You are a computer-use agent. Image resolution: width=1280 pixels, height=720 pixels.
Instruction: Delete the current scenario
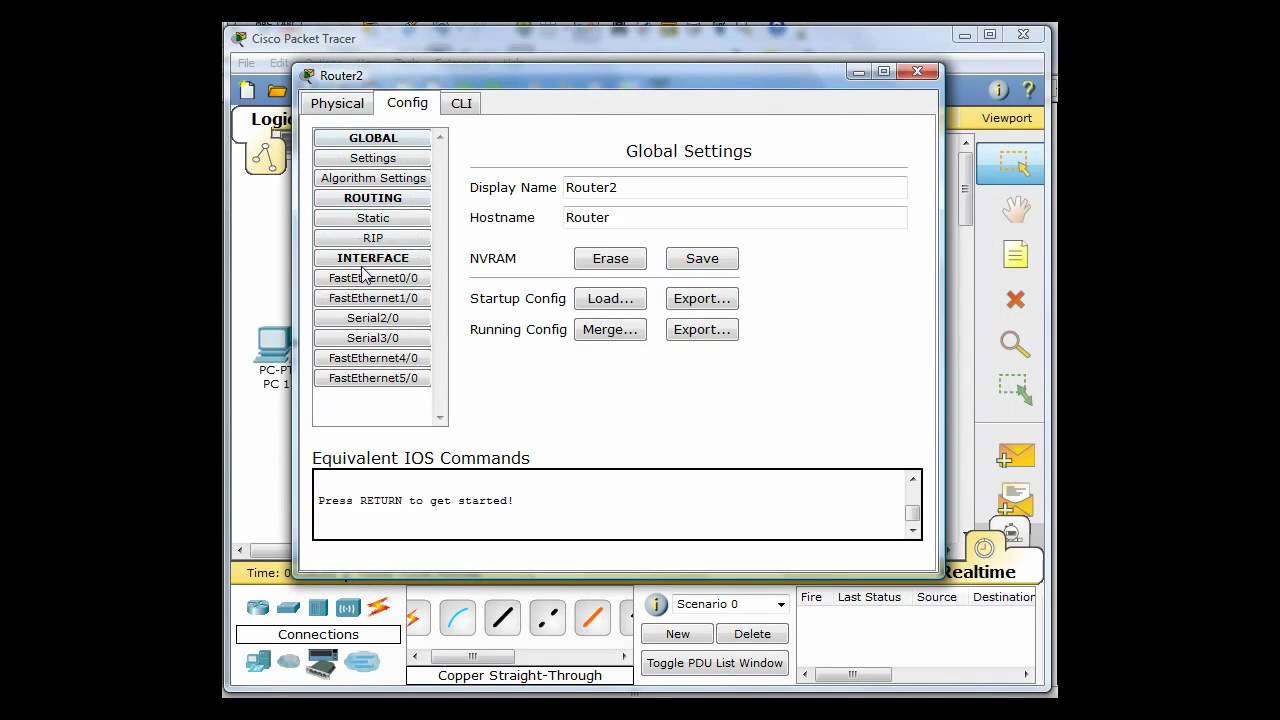(x=752, y=634)
